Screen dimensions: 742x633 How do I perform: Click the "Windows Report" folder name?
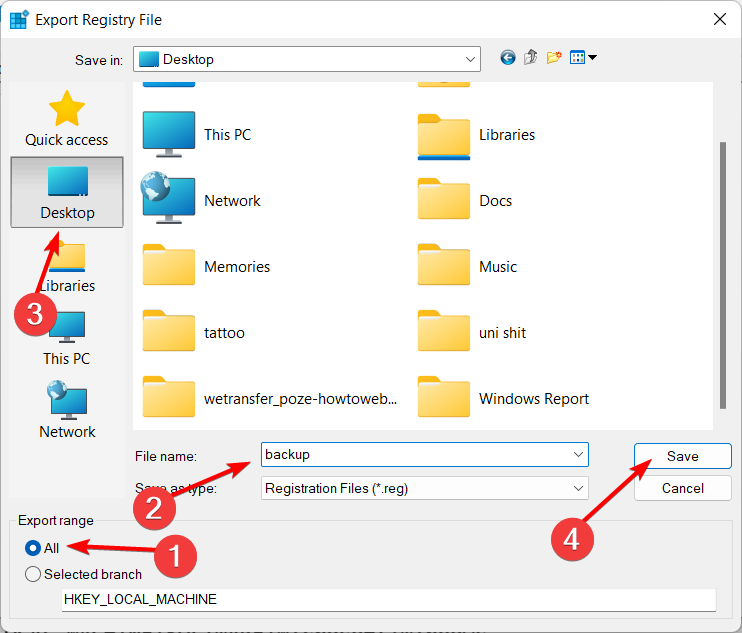point(534,399)
